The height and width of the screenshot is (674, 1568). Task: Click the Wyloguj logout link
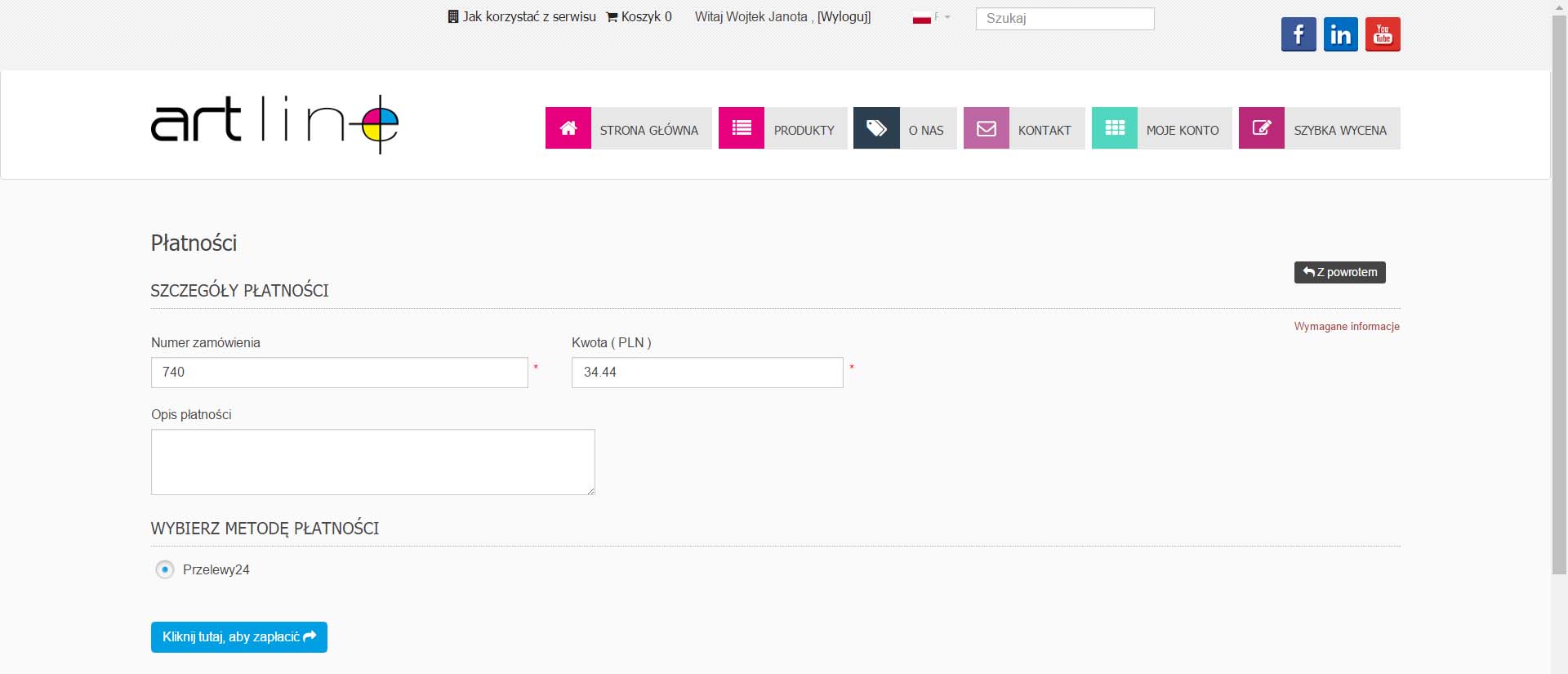(x=844, y=16)
